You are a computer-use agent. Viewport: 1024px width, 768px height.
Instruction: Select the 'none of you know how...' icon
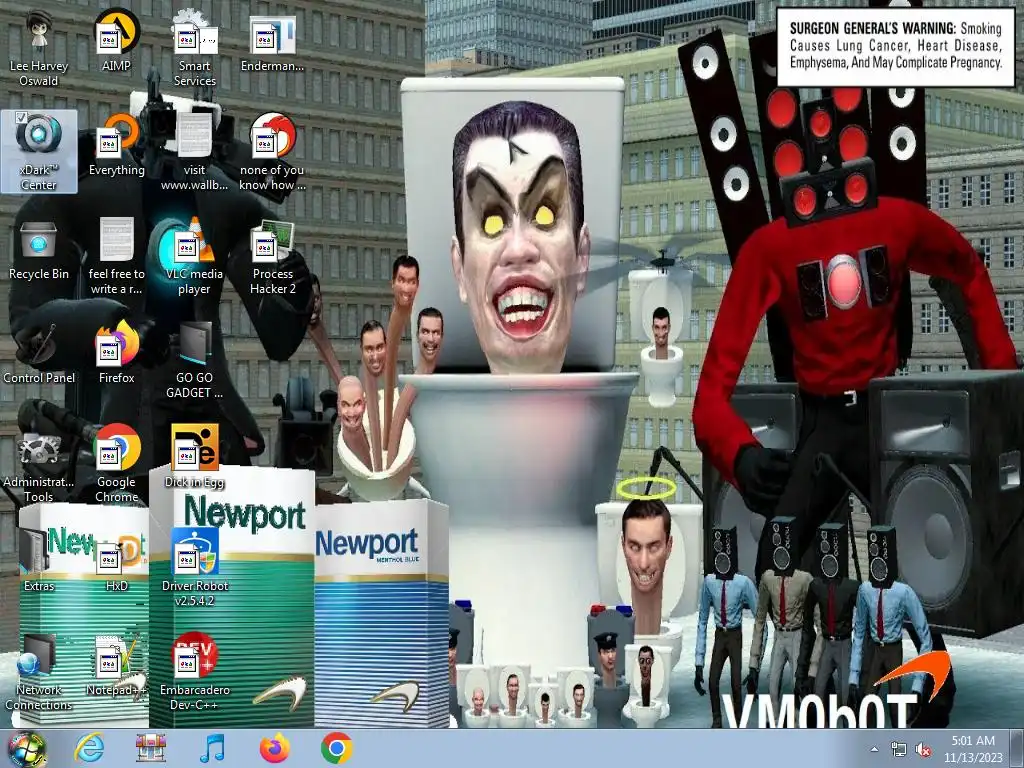(x=272, y=152)
